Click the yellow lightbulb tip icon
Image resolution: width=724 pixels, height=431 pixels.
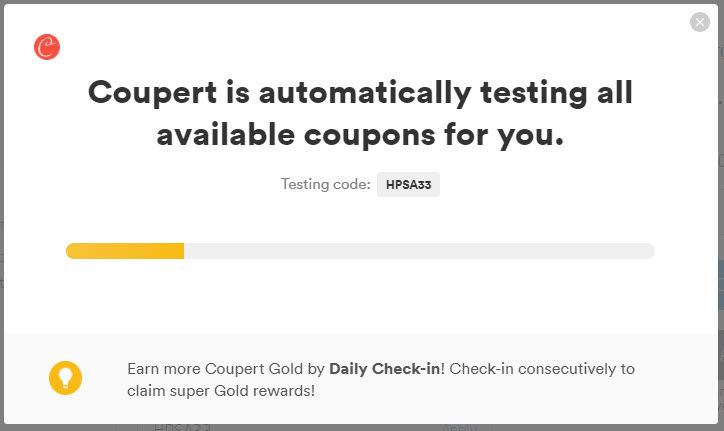(x=66, y=378)
